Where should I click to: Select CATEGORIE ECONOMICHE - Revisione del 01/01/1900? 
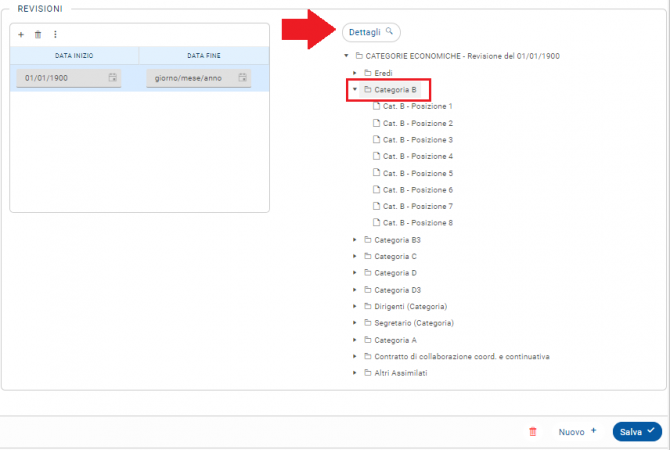[x=462, y=56]
